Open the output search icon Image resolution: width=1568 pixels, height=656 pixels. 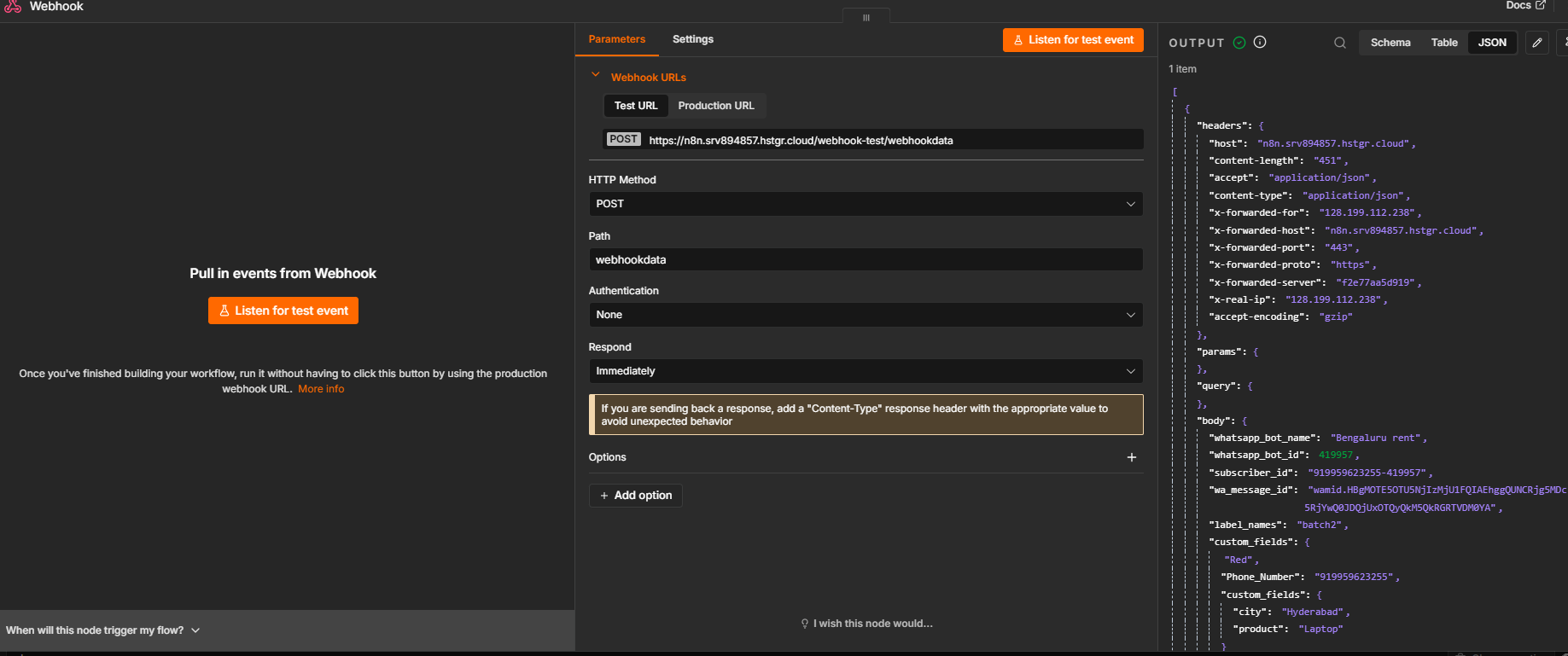click(x=1340, y=43)
